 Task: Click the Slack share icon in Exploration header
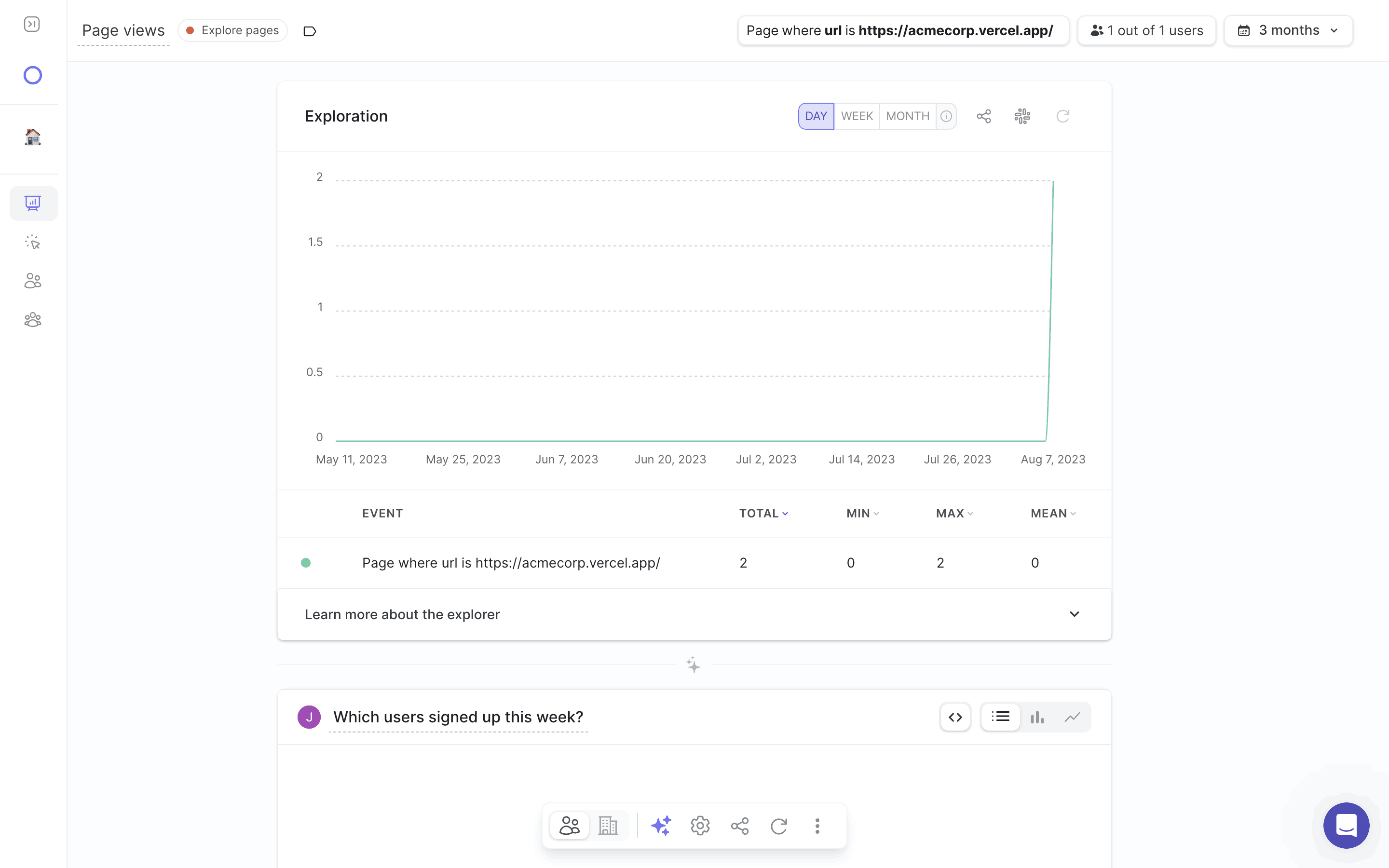(1022, 116)
